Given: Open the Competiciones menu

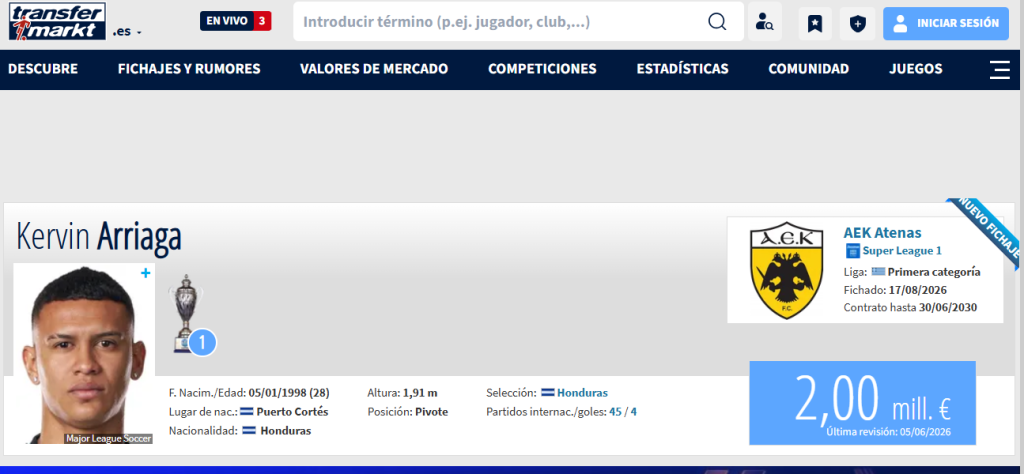Looking at the screenshot, I should pos(542,69).
